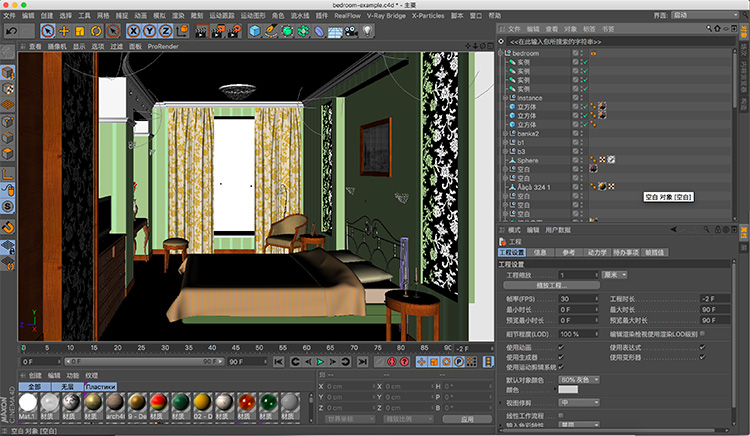
Task: Toggle the Autokeying button in timeline
Action: tap(392, 362)
